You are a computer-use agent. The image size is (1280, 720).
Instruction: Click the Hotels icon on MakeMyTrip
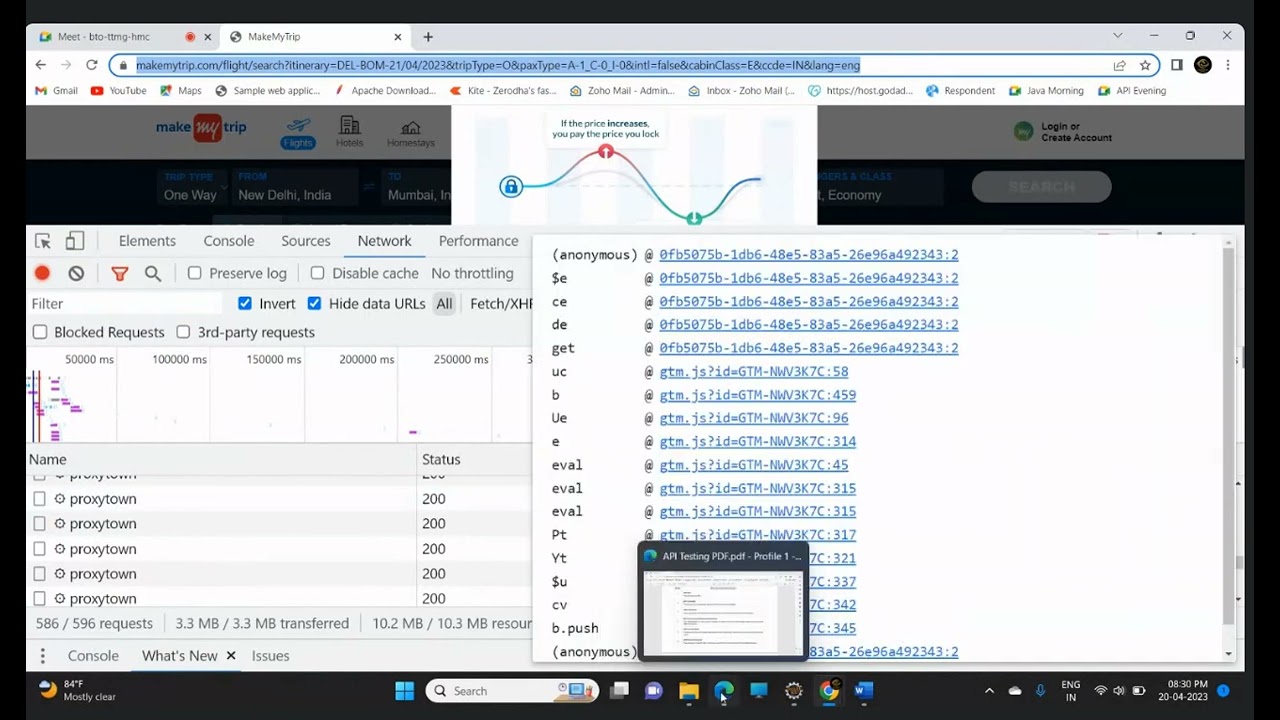[349, 132]
